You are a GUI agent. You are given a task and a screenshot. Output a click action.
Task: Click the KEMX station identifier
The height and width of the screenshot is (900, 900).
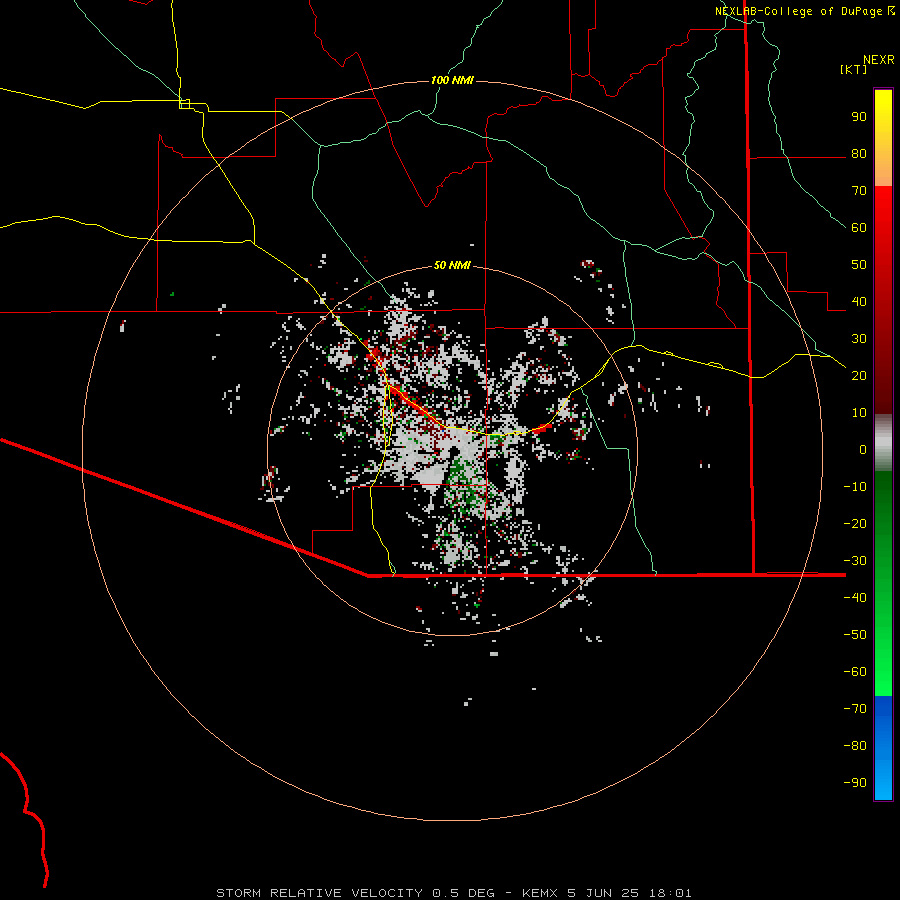click(540, 893)
